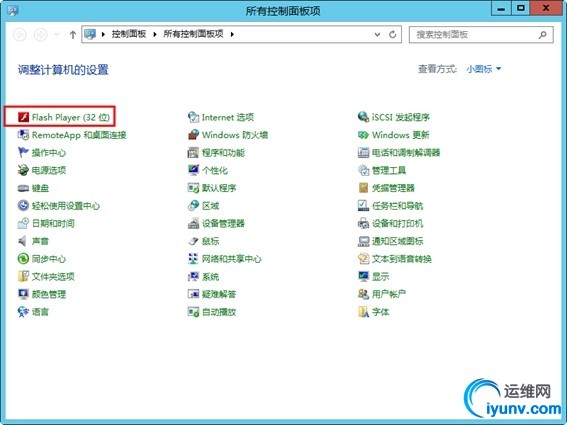Open 文本到语音转换 link
The width and height of the screenshot is (567, 425).
pos(402,259)
